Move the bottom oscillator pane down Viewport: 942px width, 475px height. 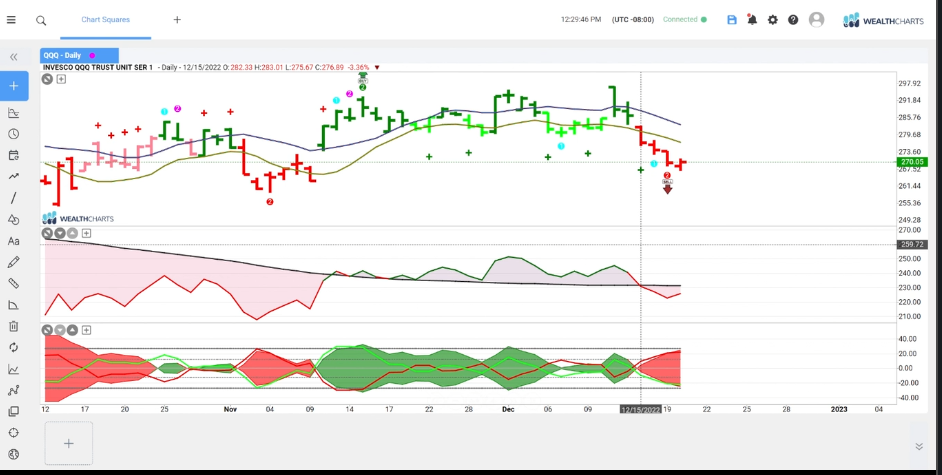point(60,330)
